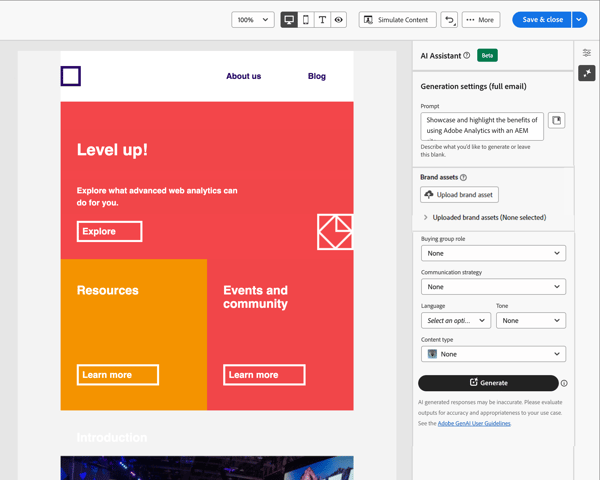Screen dimensions: 600x480
Task: Open the More menu
Action: tap(481, 20)
